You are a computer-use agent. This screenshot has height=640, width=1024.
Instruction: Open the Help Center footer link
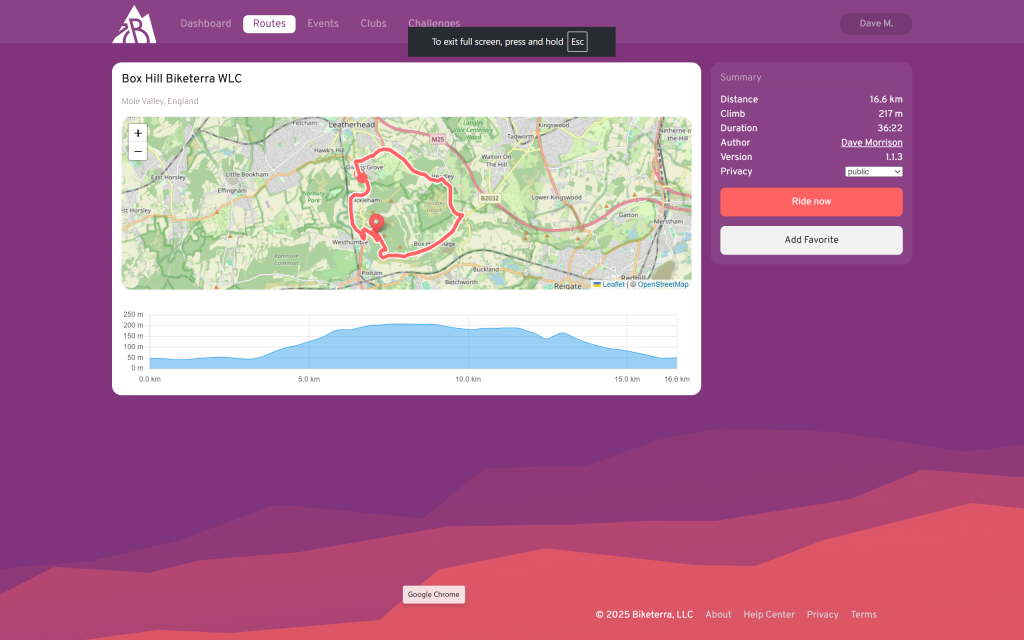(769, 615)
